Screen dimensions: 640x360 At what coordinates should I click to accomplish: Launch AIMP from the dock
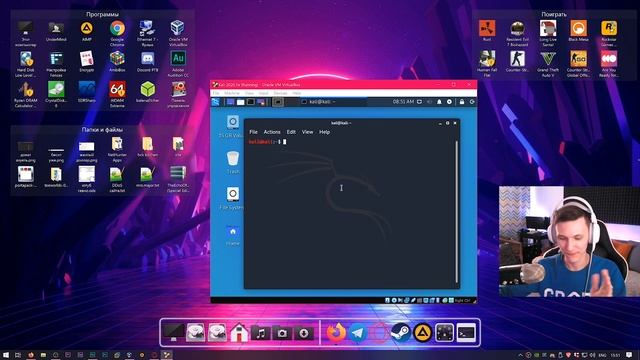(422, 333)
